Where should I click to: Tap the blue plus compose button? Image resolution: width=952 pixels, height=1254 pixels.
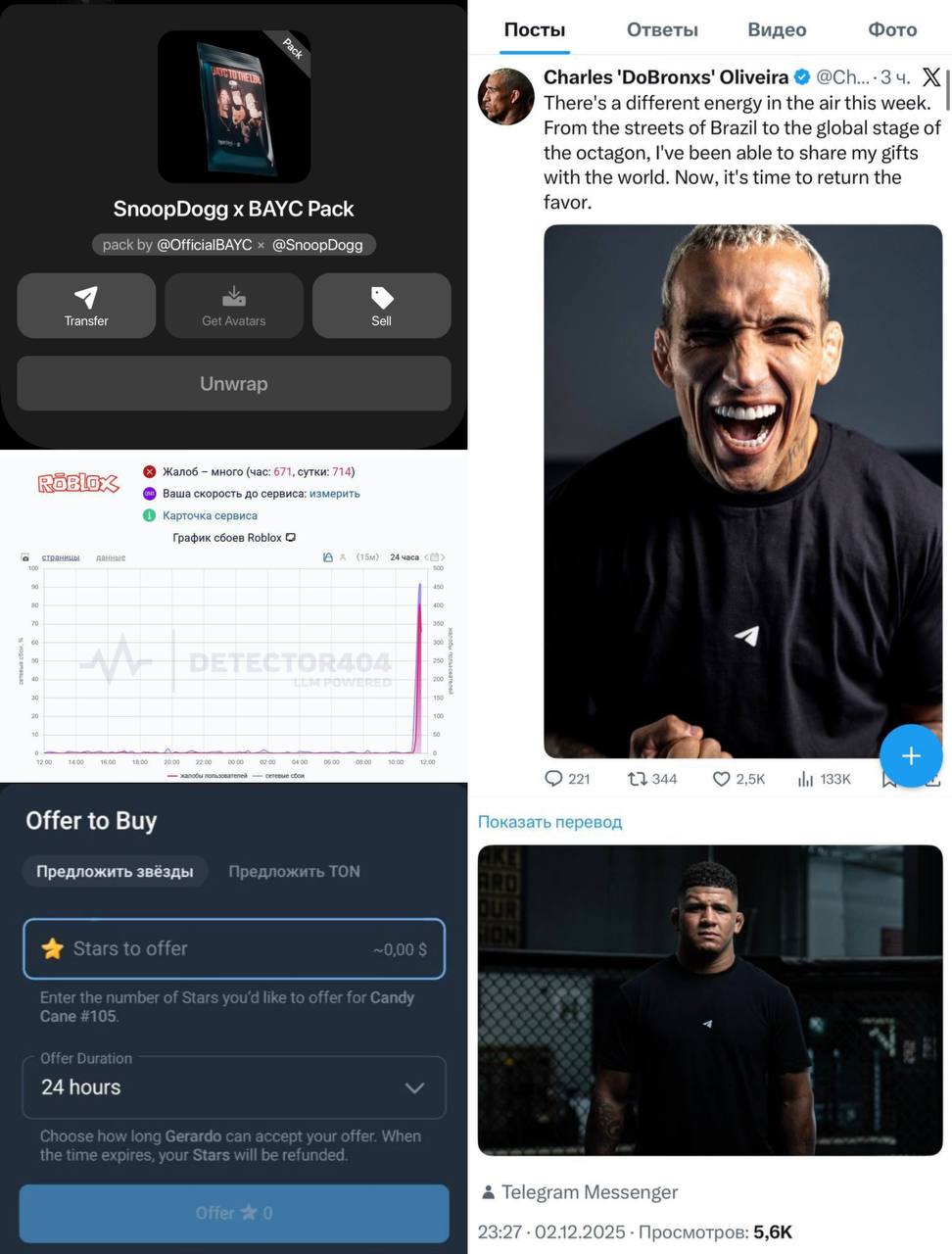click(911, 756)
